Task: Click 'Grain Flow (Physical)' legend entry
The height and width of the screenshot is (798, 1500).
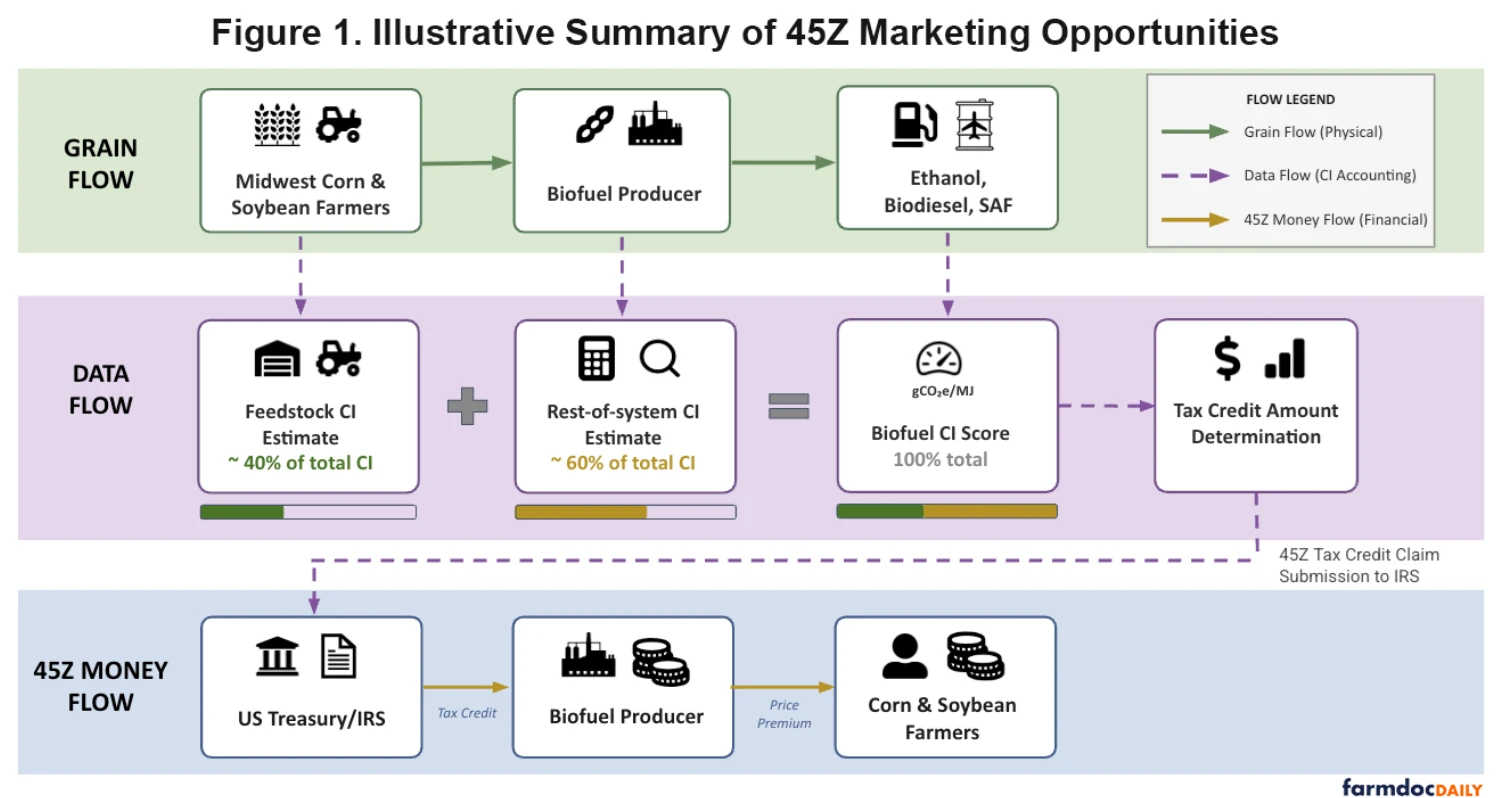Action: coord(1313,132)
